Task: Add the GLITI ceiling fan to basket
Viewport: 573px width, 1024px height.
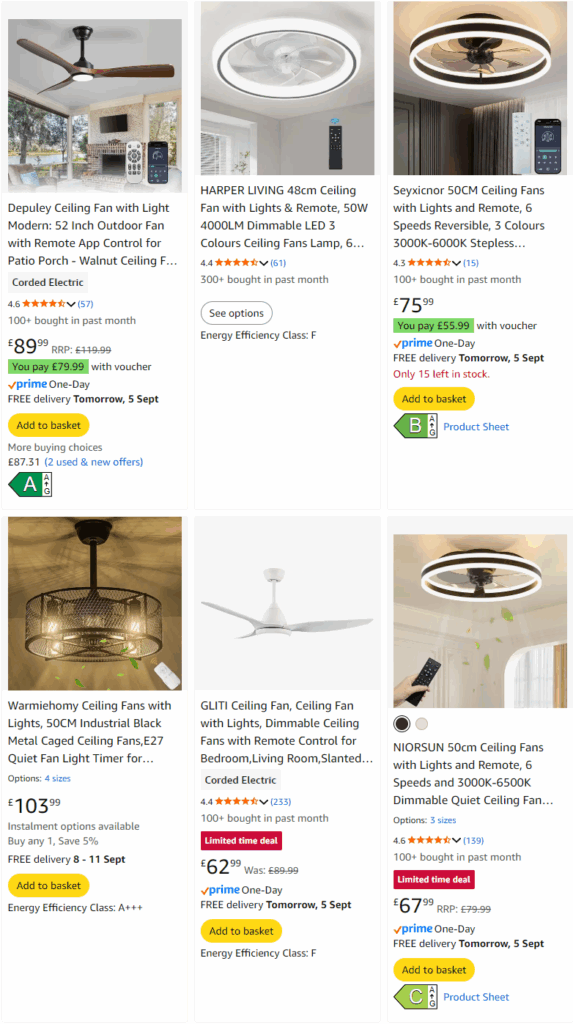Action: point(241,931)
